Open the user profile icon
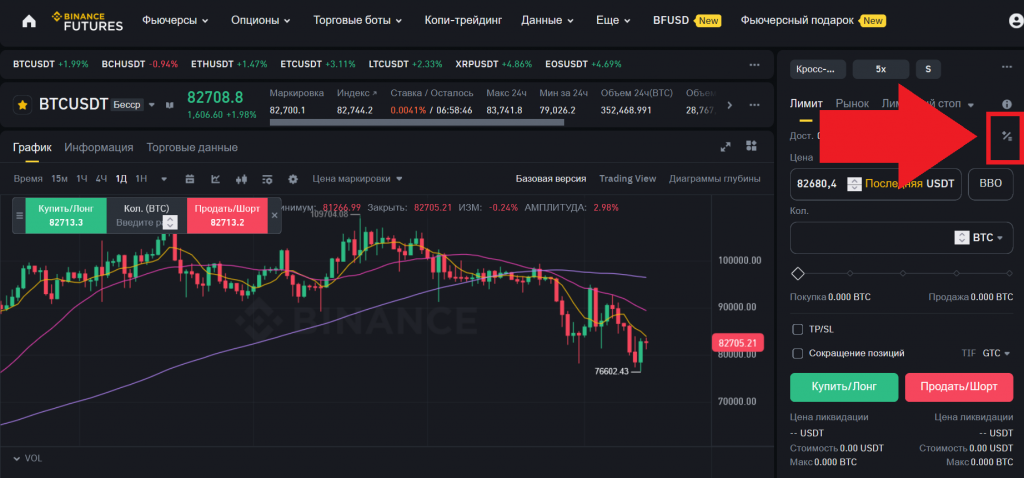 pyautogui.click(x=1017, y=21)
